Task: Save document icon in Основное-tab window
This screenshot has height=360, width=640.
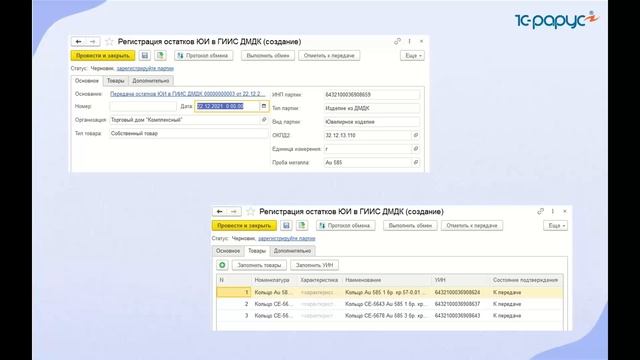Action: [x=144, y=56]
